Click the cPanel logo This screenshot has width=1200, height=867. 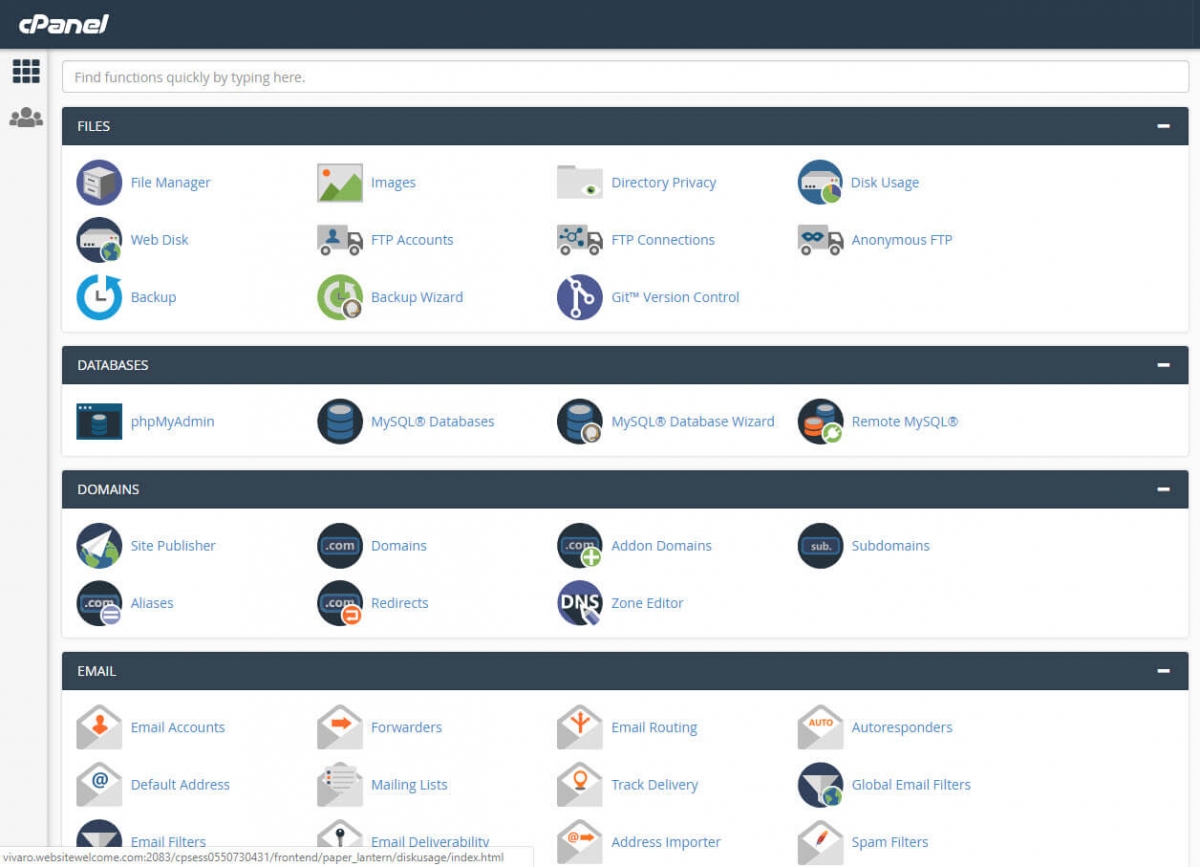point(64,24)
